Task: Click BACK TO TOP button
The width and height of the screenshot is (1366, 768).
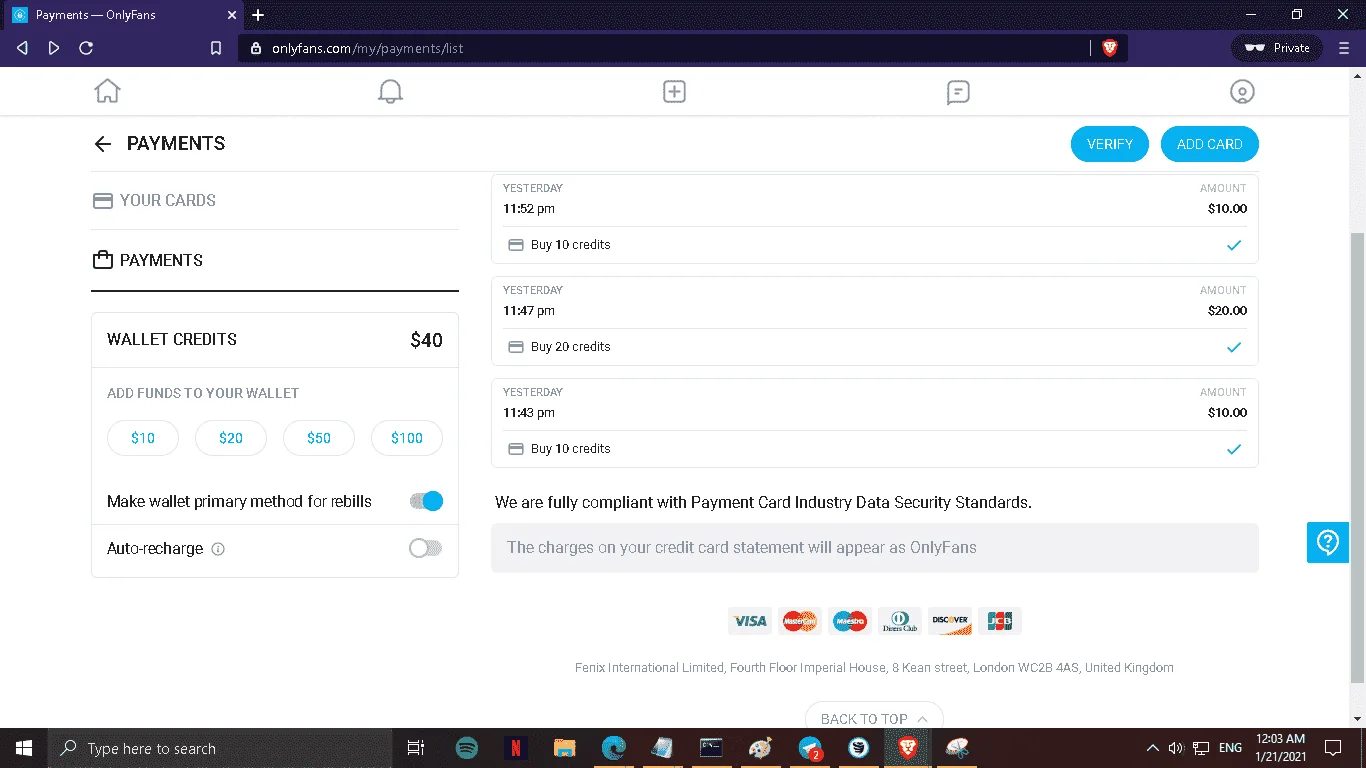Action: tap(874, 717)
